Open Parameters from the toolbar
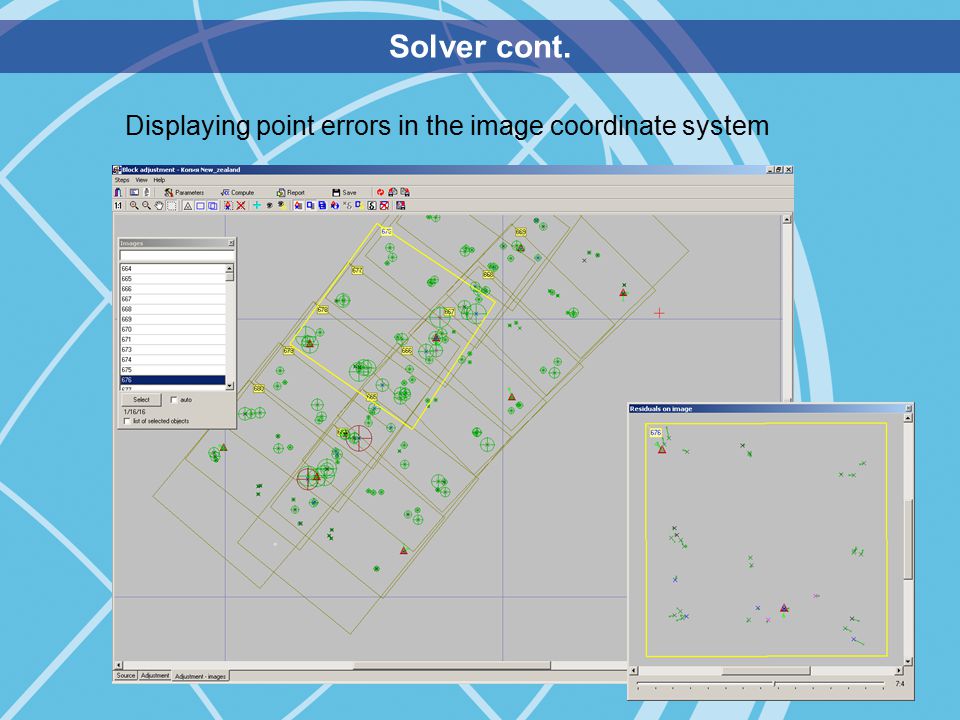This screenshot has width=960, height=720. pos(184,192)
